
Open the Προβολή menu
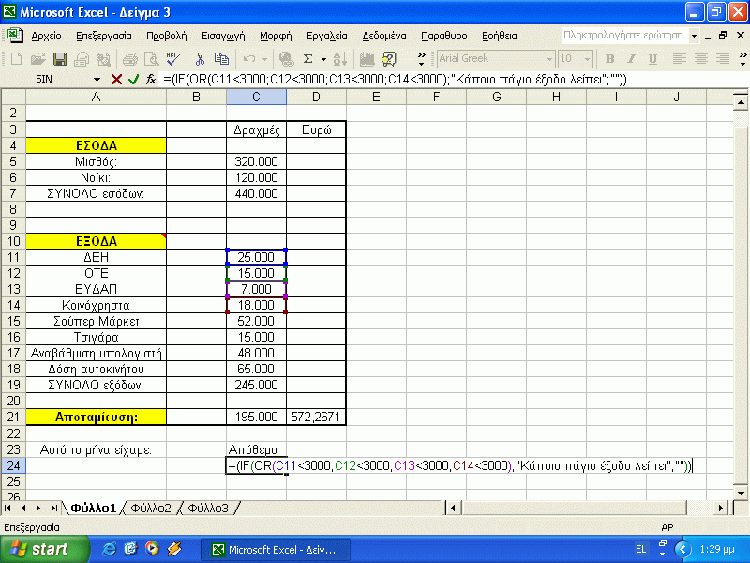tap(166, 36)
